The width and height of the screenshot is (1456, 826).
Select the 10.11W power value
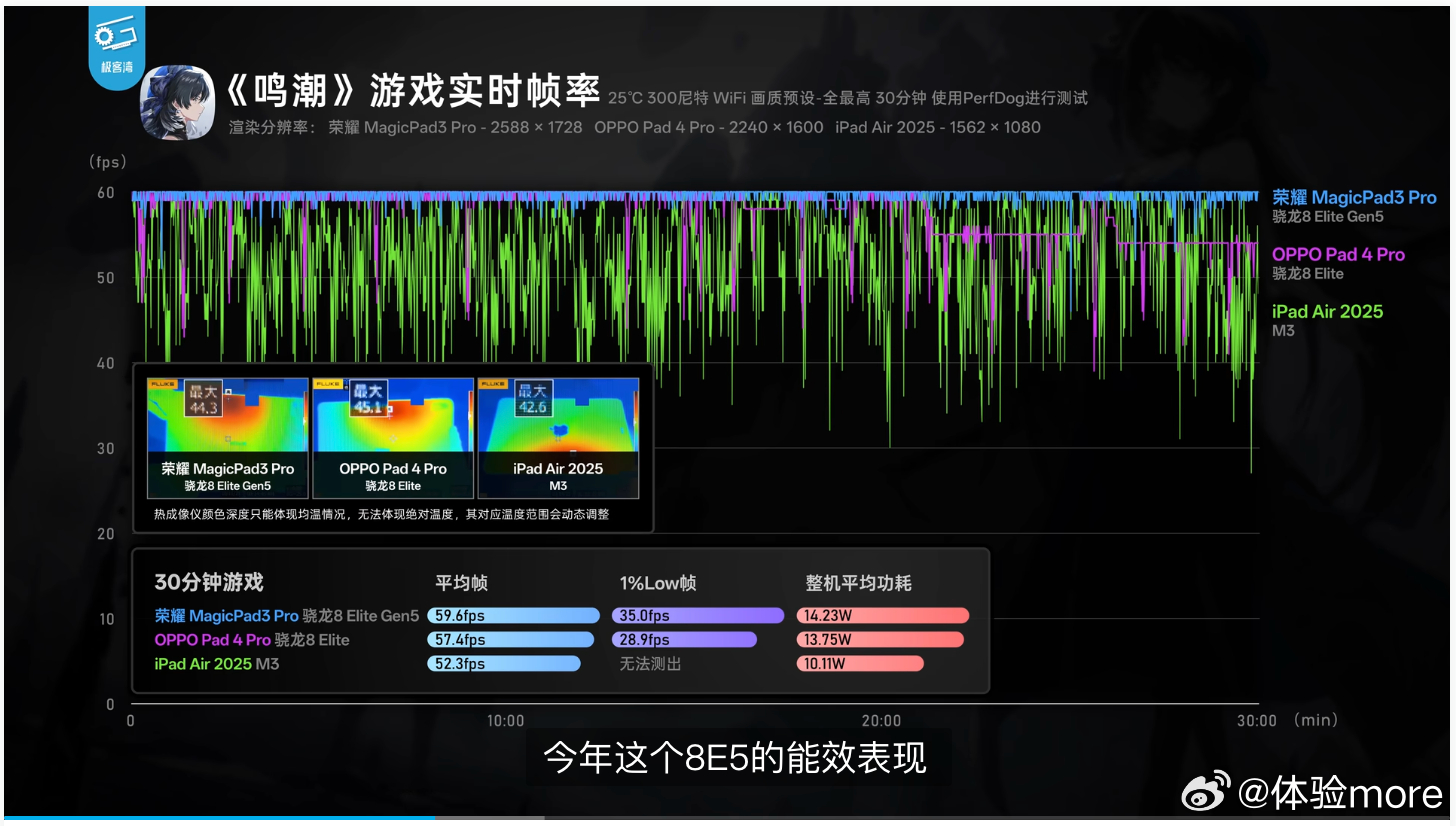(825, 664)
